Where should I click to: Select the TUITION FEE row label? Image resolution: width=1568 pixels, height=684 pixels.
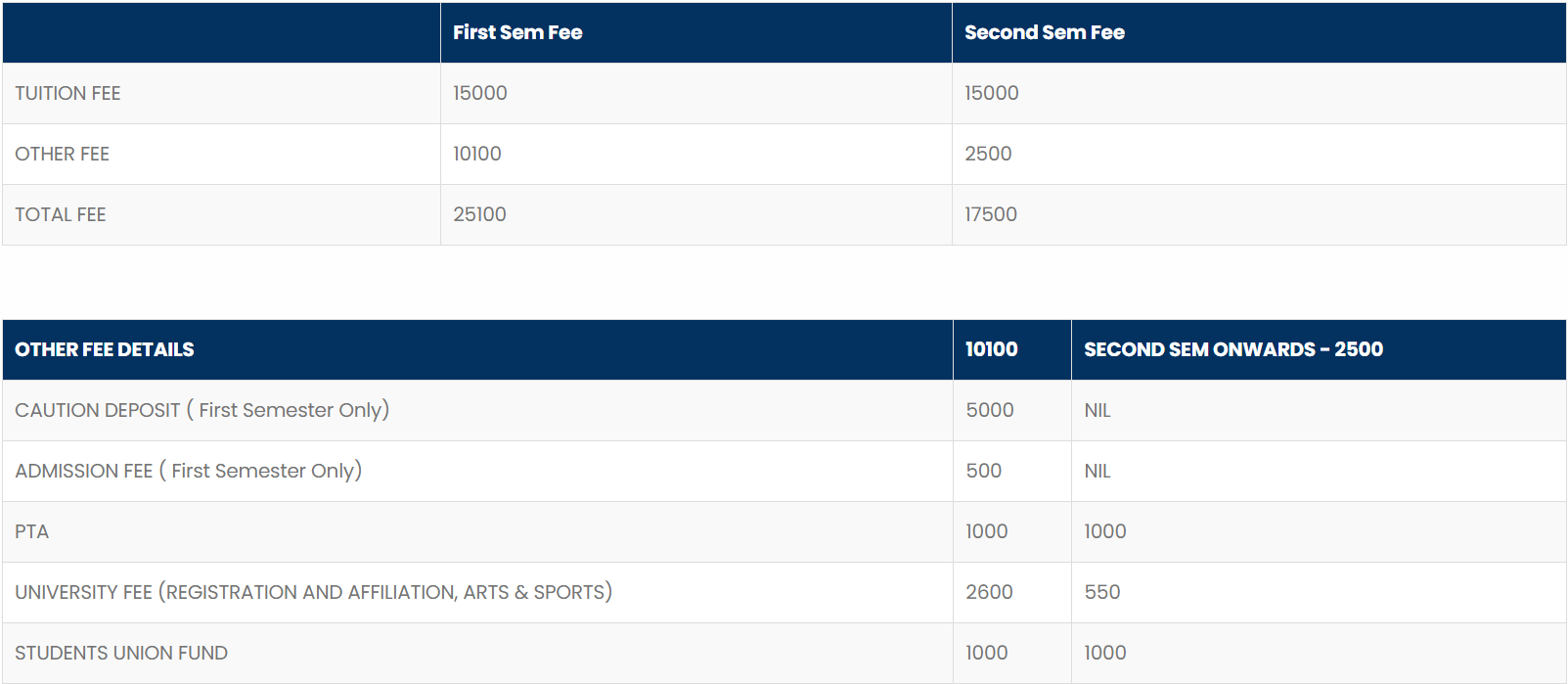[67, 93]
